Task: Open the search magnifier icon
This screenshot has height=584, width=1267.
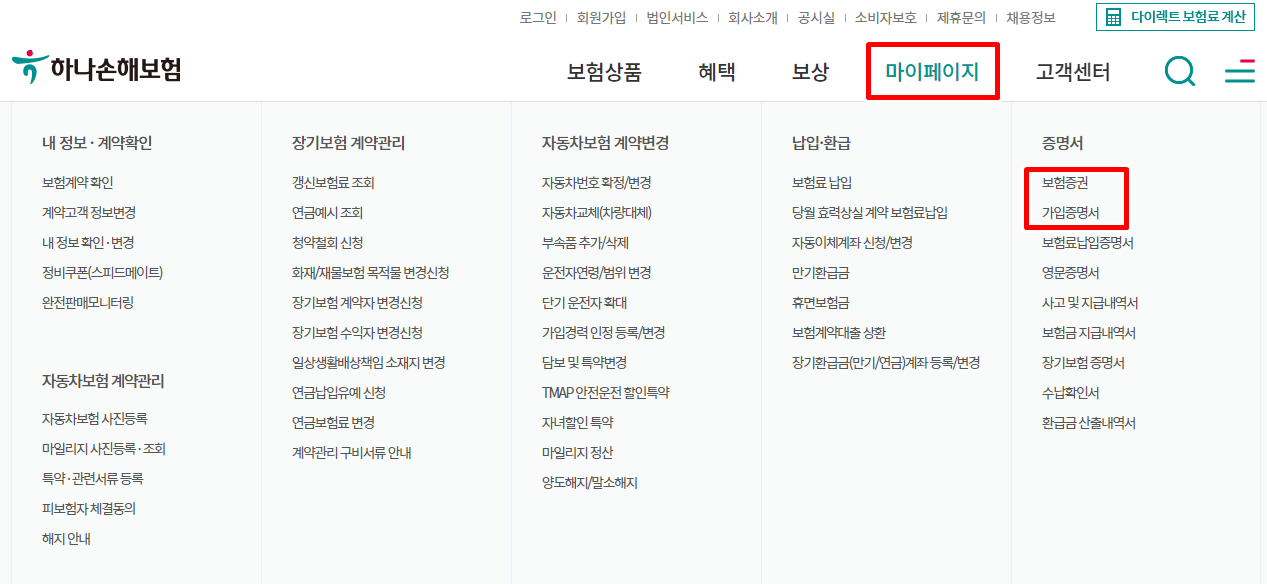Action: coord(1180,71)
